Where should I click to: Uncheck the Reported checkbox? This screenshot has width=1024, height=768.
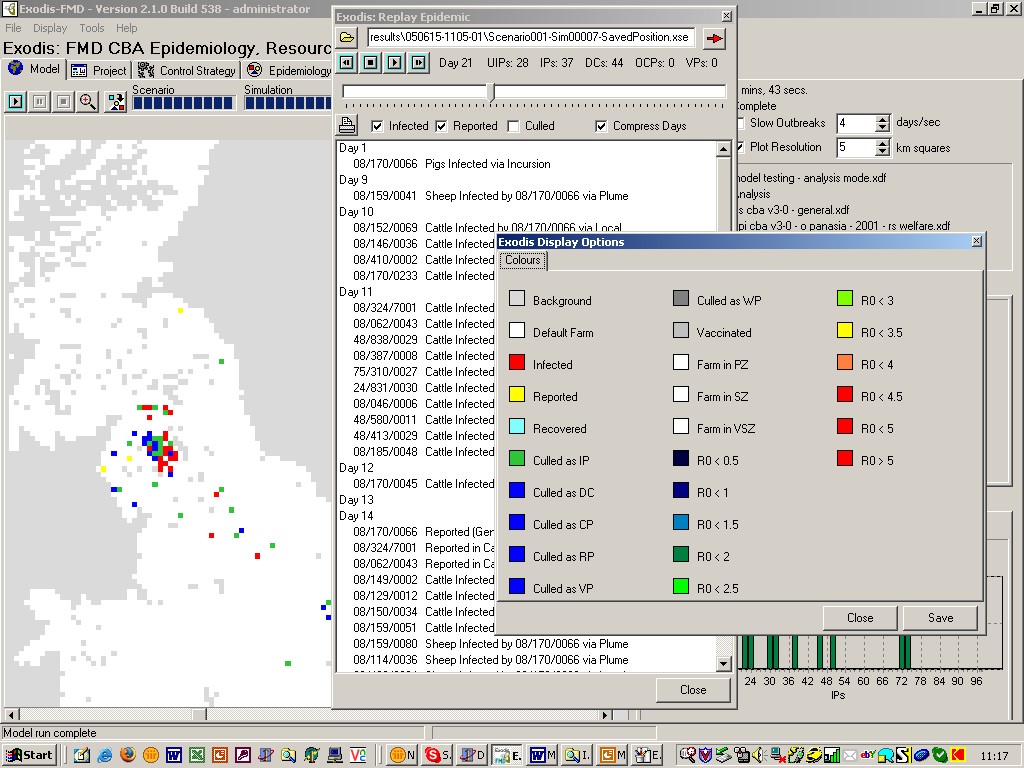pos(441,126)
